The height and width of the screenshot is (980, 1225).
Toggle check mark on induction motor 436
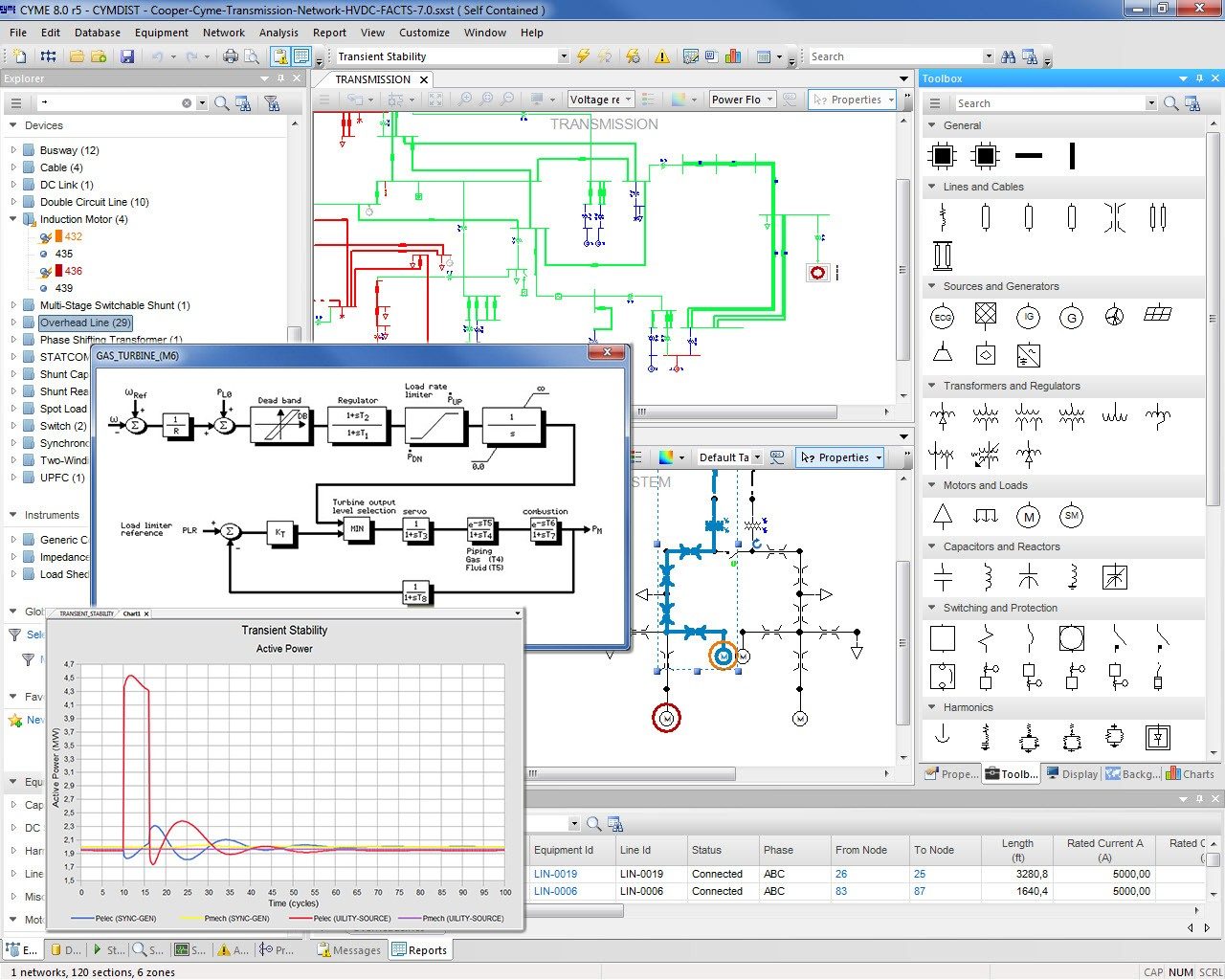[x=45, y=272]
